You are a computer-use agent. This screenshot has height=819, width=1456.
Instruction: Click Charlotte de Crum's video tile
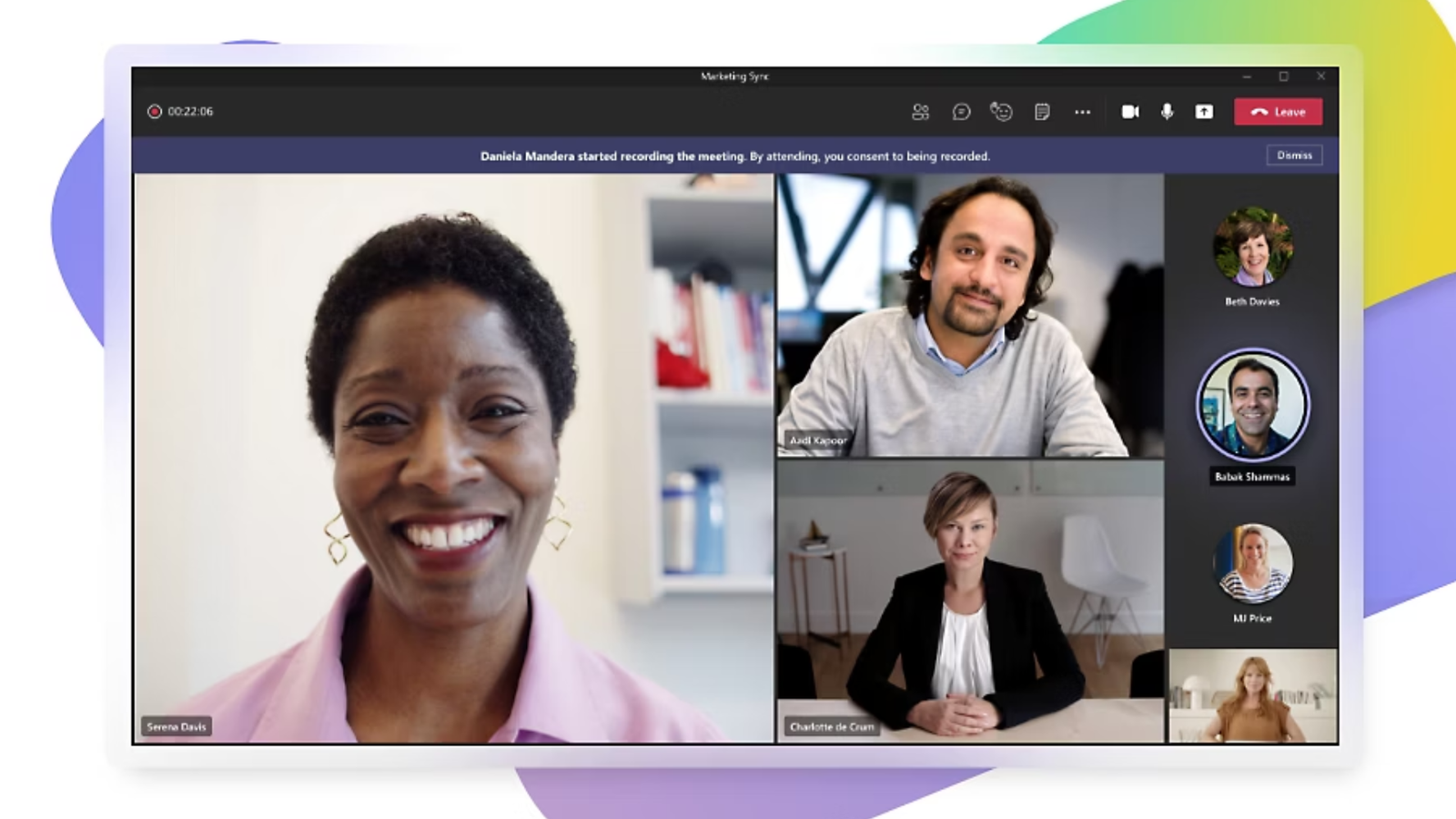tap(969, 602)
